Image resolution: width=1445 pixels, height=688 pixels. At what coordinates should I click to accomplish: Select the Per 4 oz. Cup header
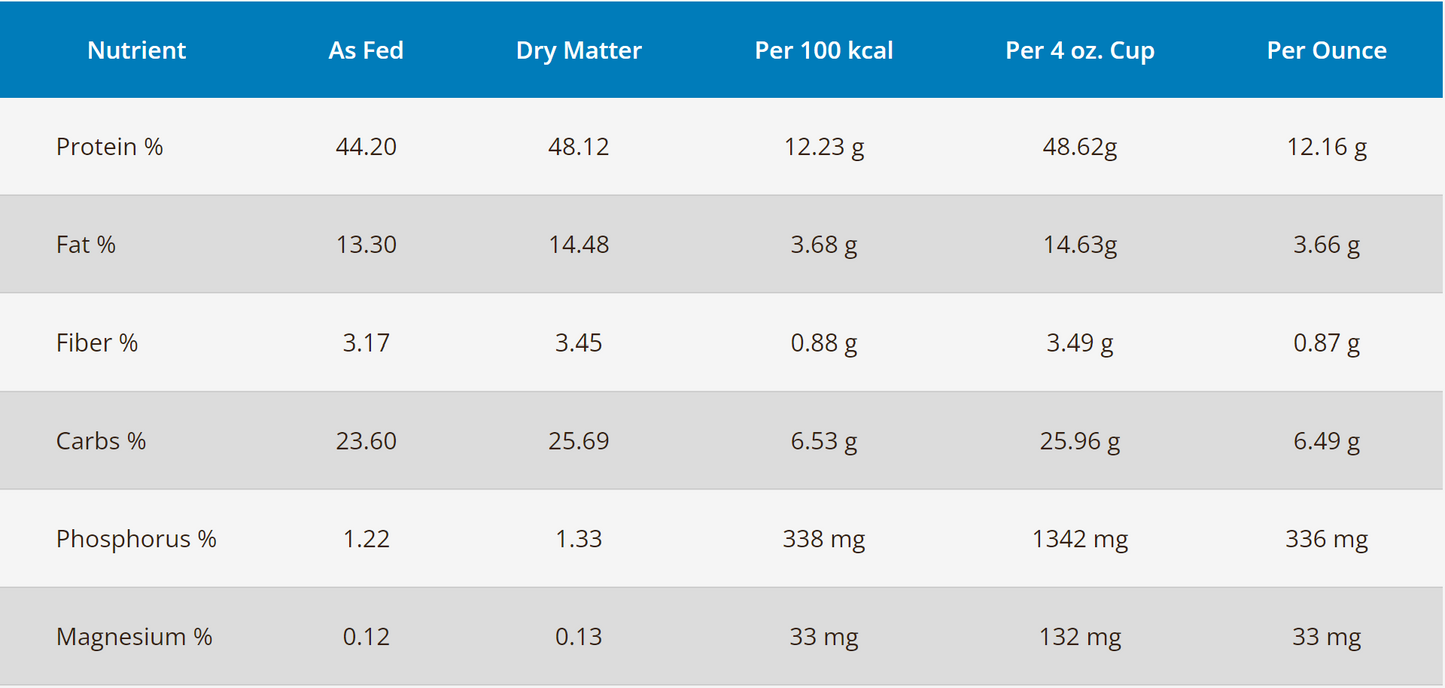1079,50
